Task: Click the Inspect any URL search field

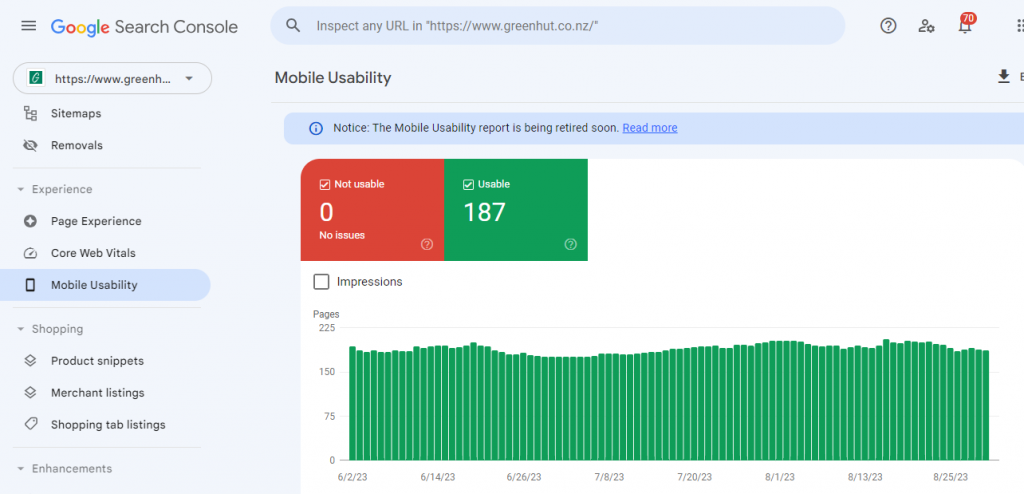Action: click(558, 25)
